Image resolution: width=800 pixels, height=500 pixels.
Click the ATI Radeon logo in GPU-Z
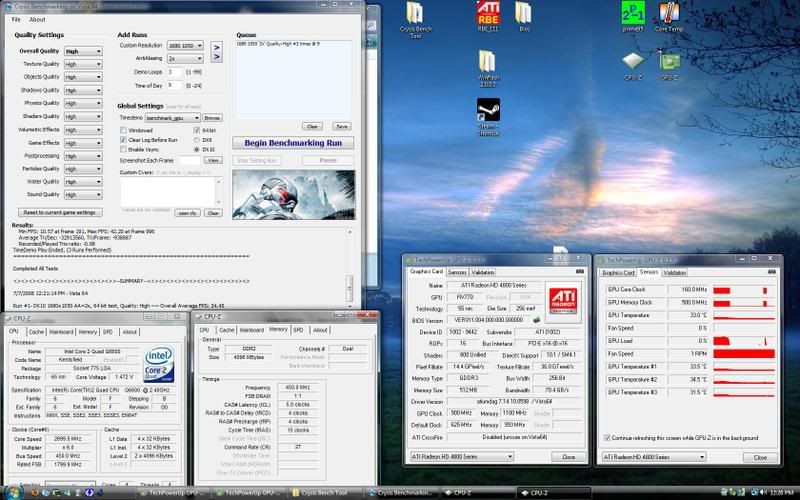563,301
